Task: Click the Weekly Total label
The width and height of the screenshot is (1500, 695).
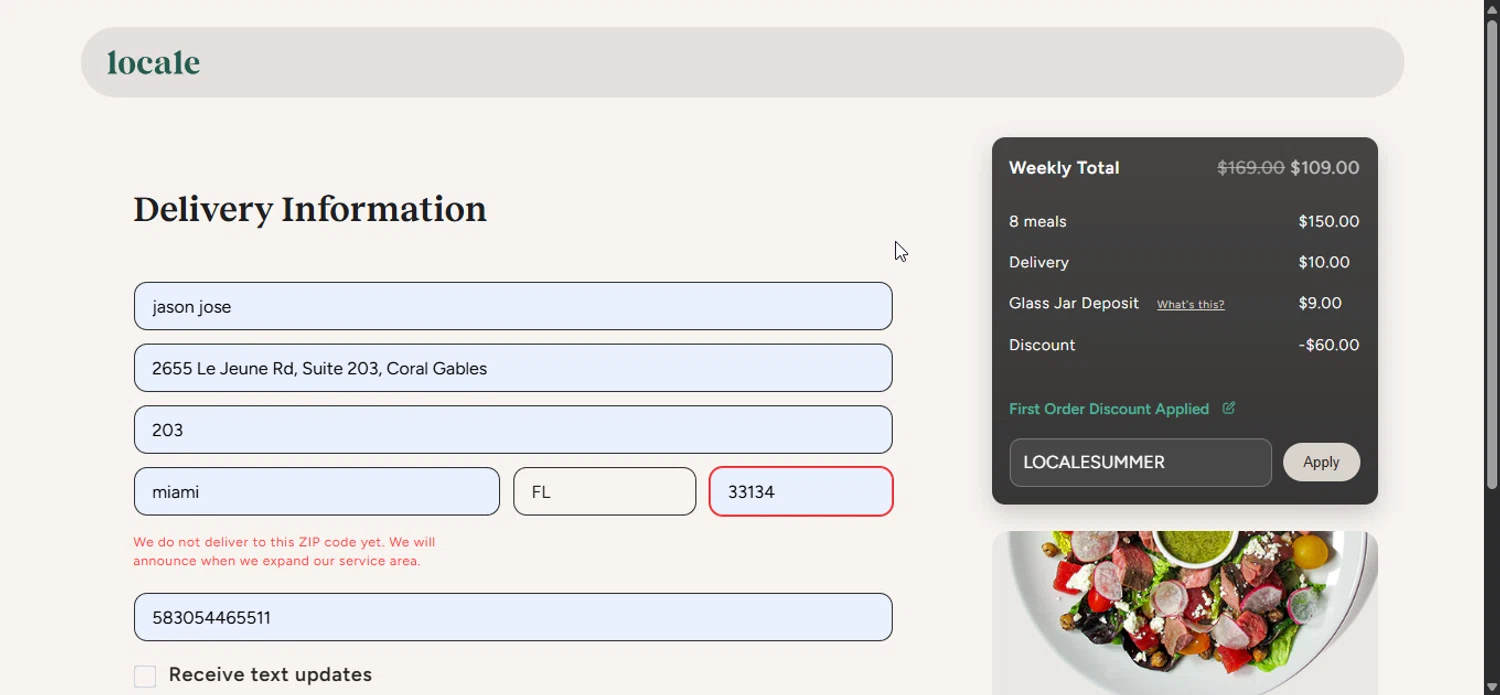Action: click(1064, 168)
